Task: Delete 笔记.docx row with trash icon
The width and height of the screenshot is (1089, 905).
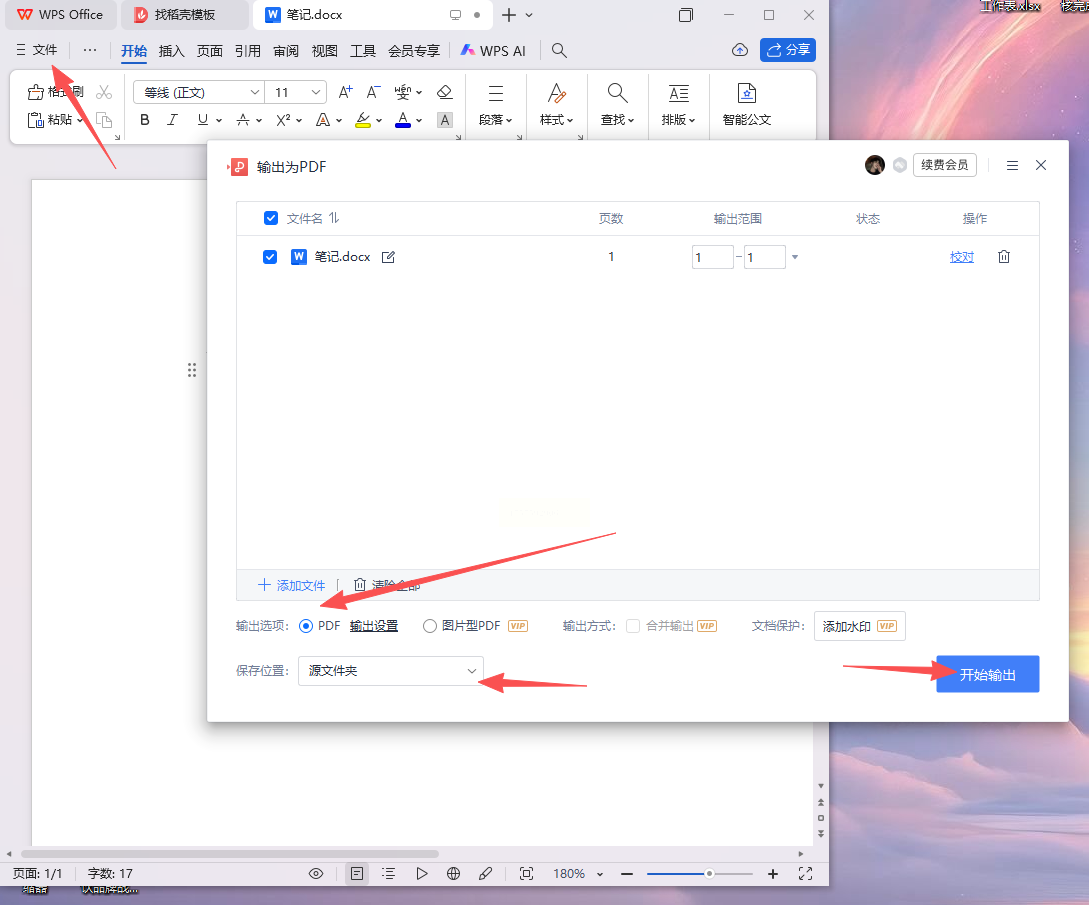Action: click(1004, 256)
